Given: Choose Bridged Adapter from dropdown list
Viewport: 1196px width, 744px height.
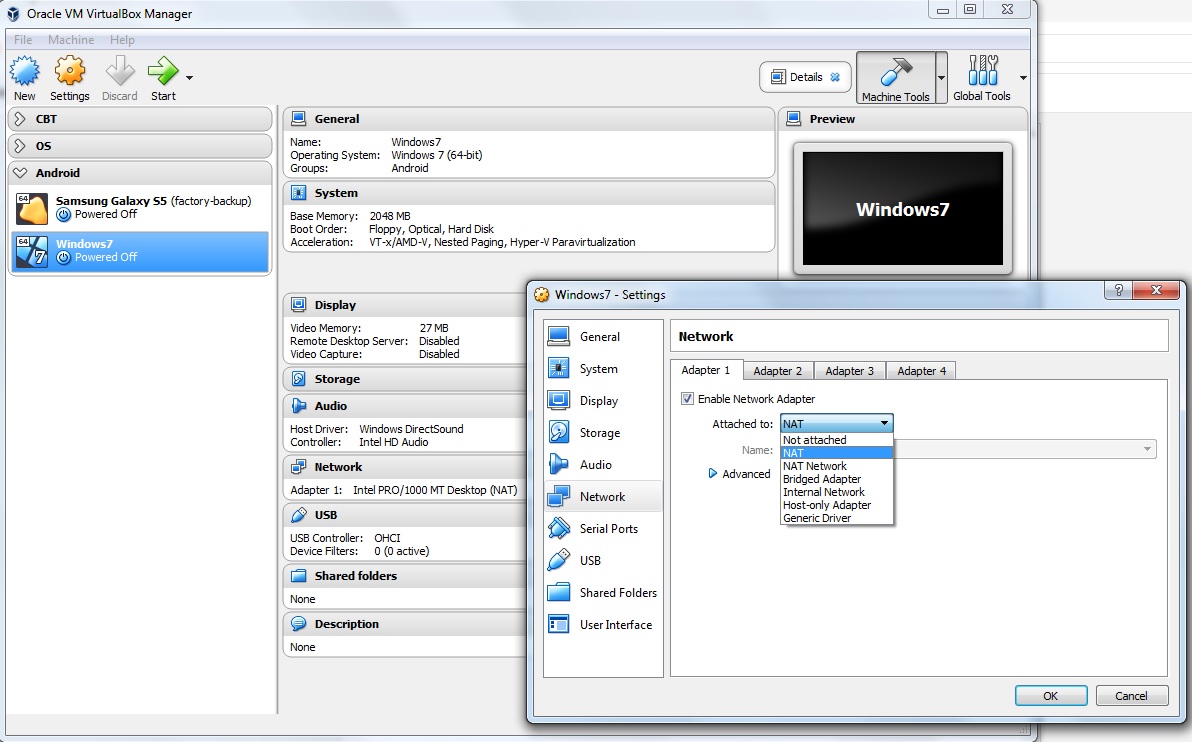Looking at the screenshot, I should (x=837, y=479).
